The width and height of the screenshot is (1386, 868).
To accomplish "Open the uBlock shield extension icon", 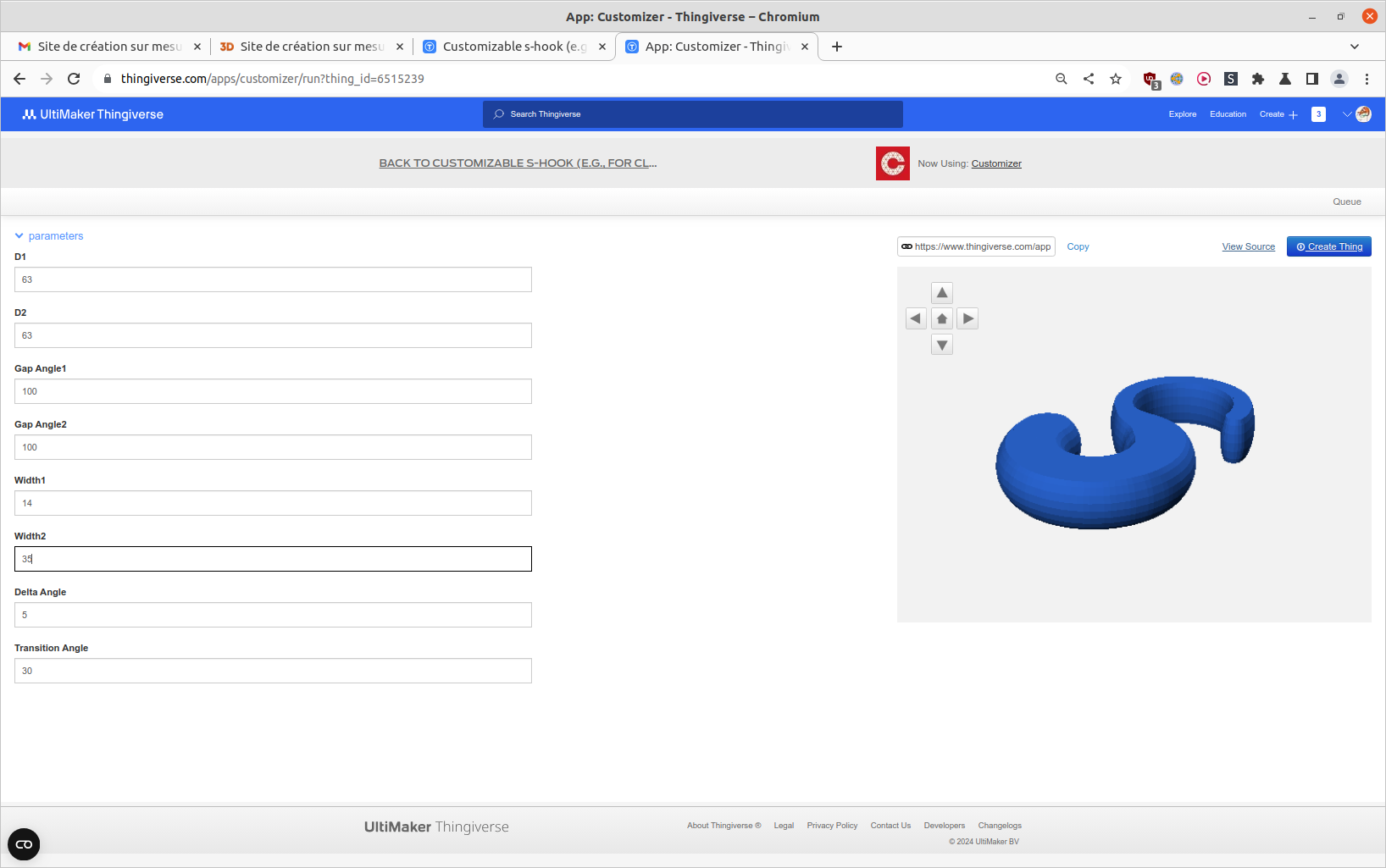I will coord(1150,80).
